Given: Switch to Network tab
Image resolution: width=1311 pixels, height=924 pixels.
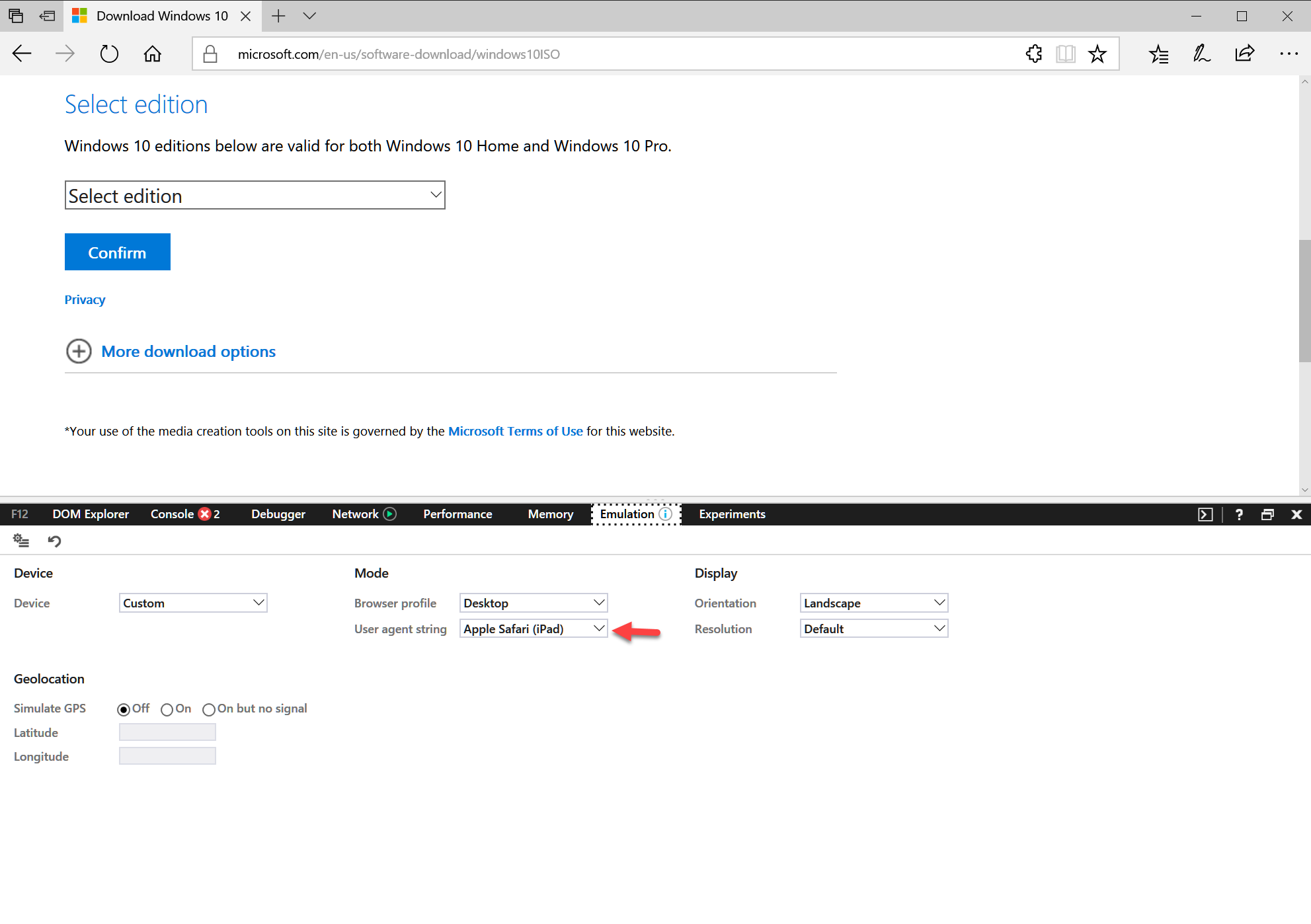Looking at the screenshot, I should click(355, 514).
